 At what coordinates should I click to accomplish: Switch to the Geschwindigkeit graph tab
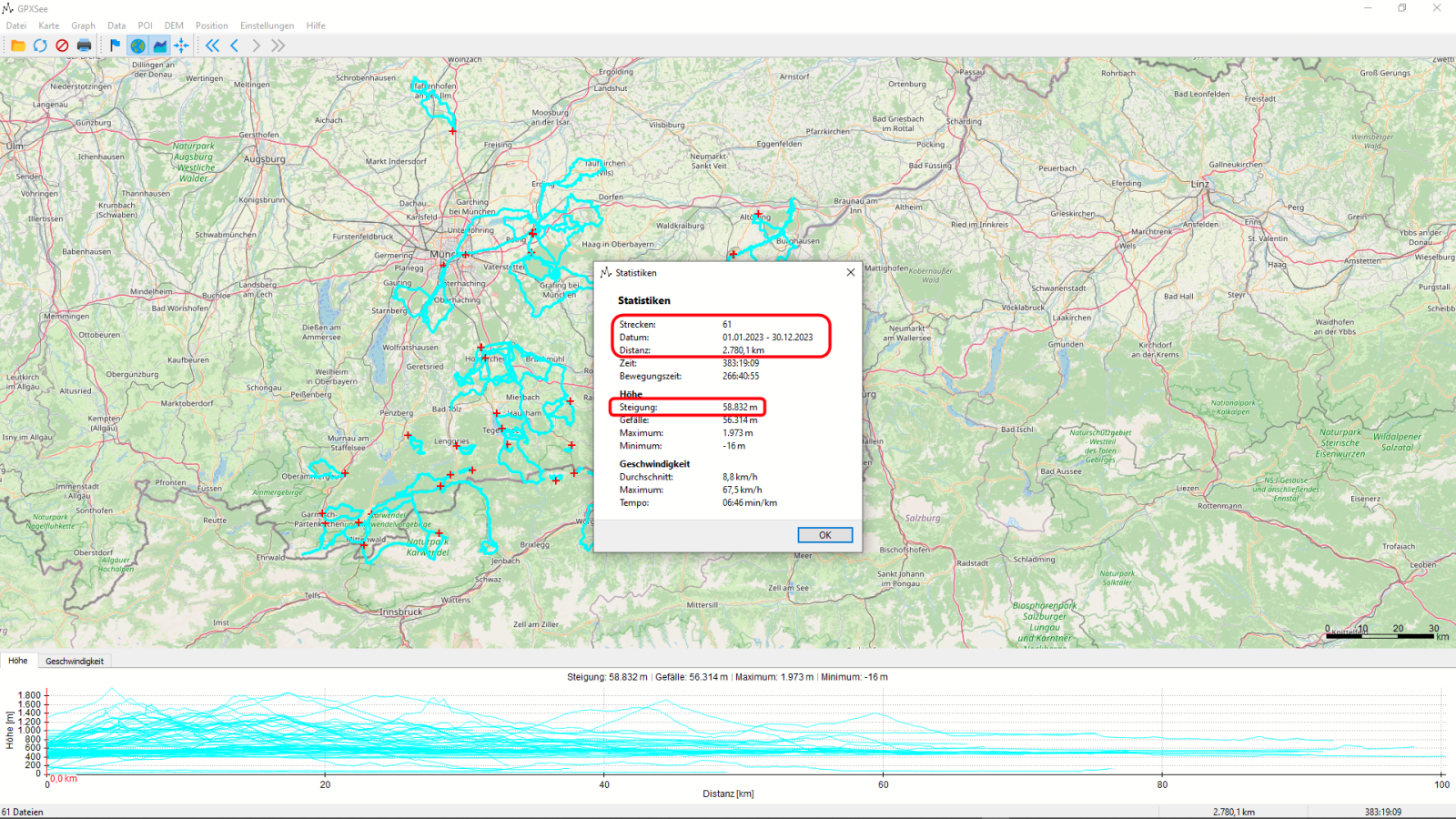[x=75, y=662]
